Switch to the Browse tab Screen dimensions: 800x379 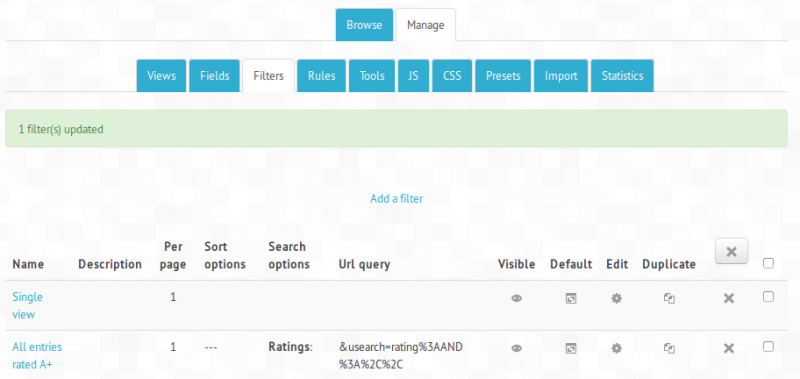[364, 25]
